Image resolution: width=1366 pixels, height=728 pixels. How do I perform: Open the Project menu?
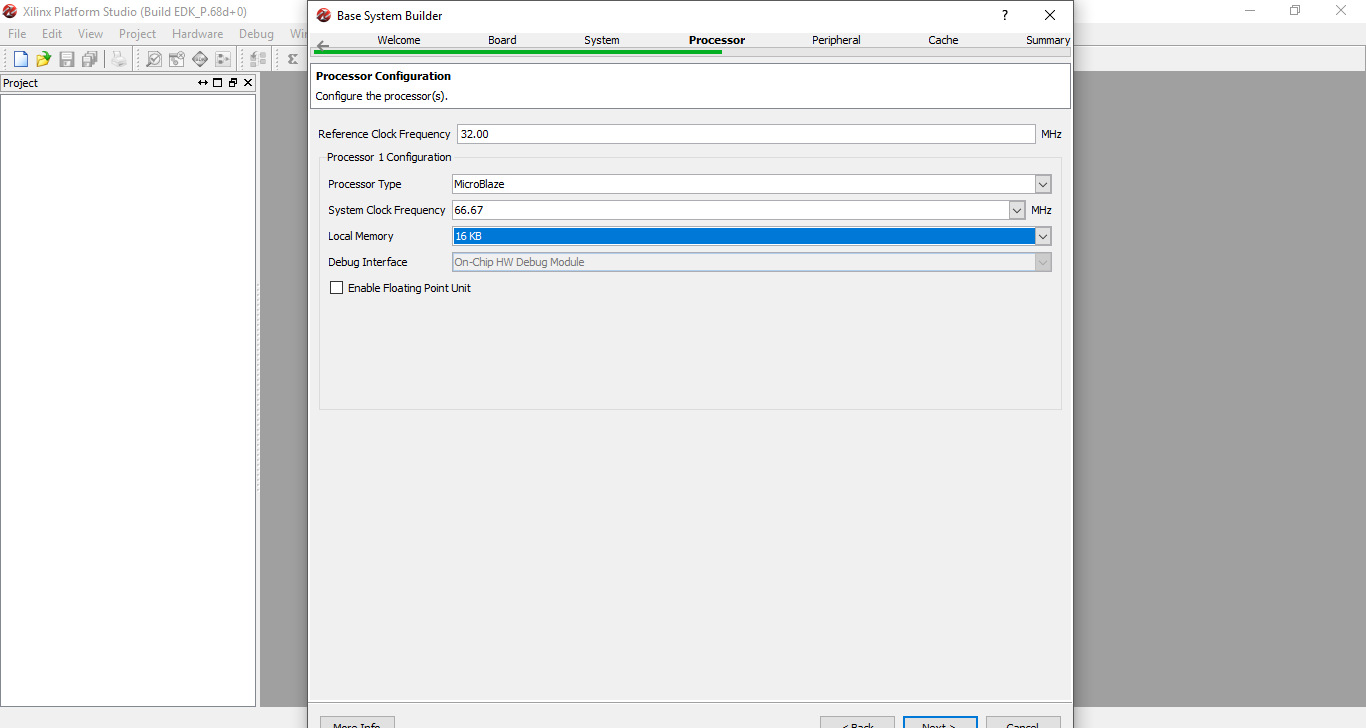[137, 34]
